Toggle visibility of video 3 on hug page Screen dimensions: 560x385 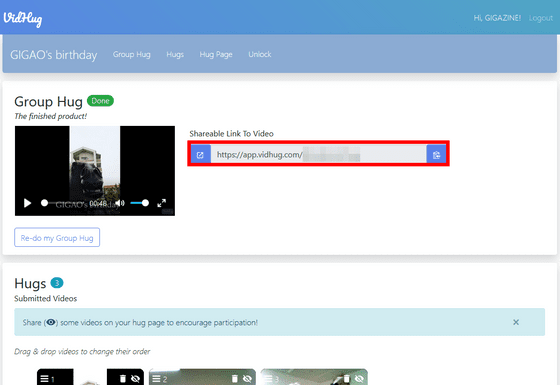359,379
